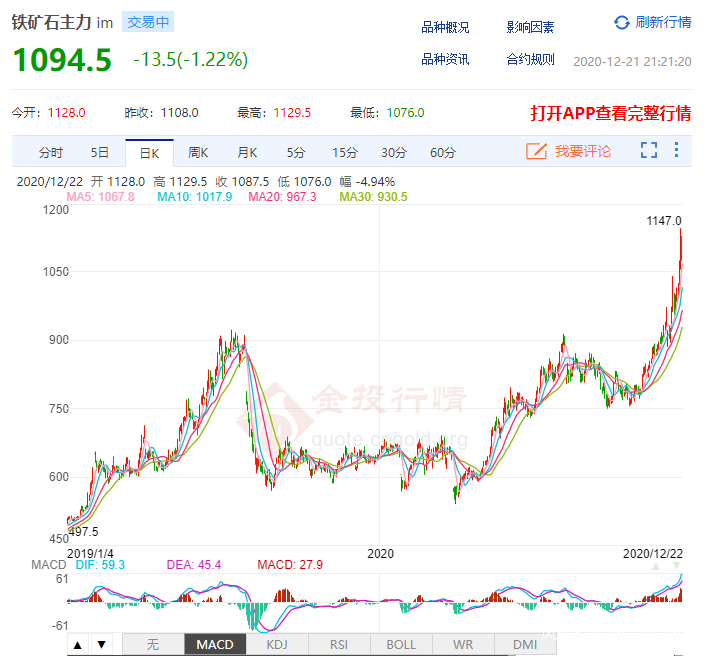Click the 铁矿石主力 im title
Image resolution: width=709 pixels, height=656 pixels.
62,22
